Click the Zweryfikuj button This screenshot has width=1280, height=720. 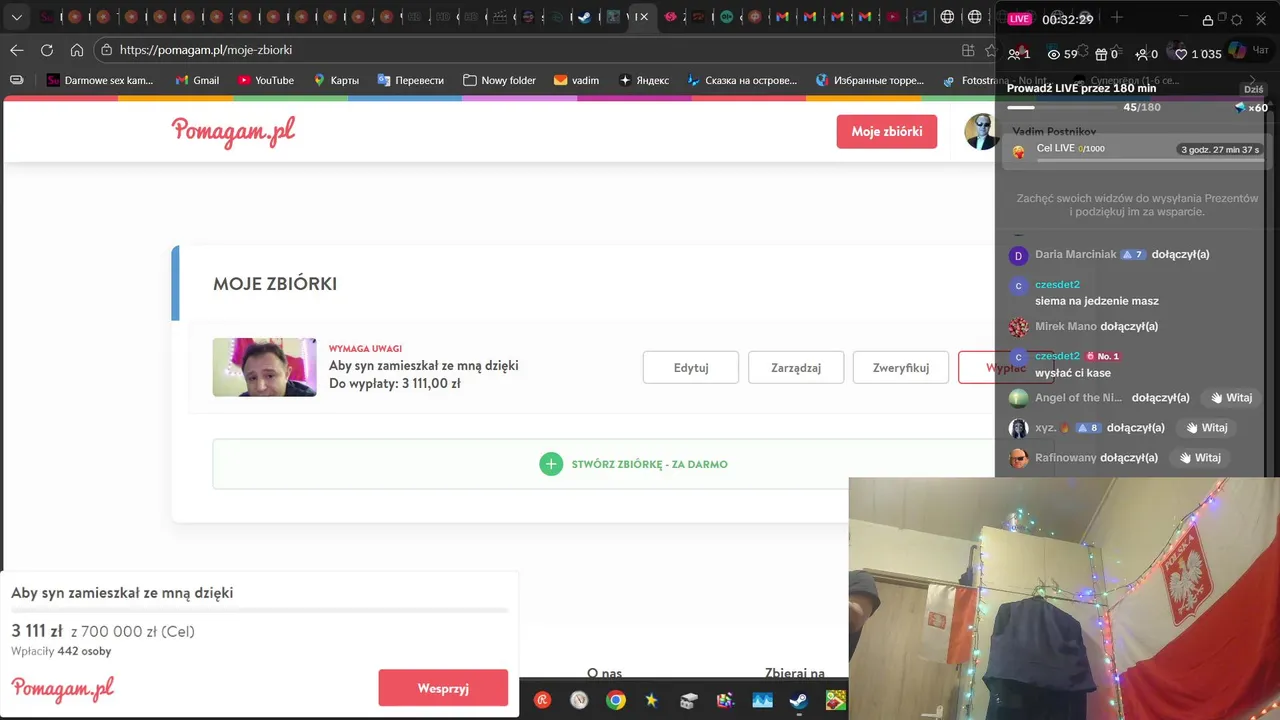901,367
